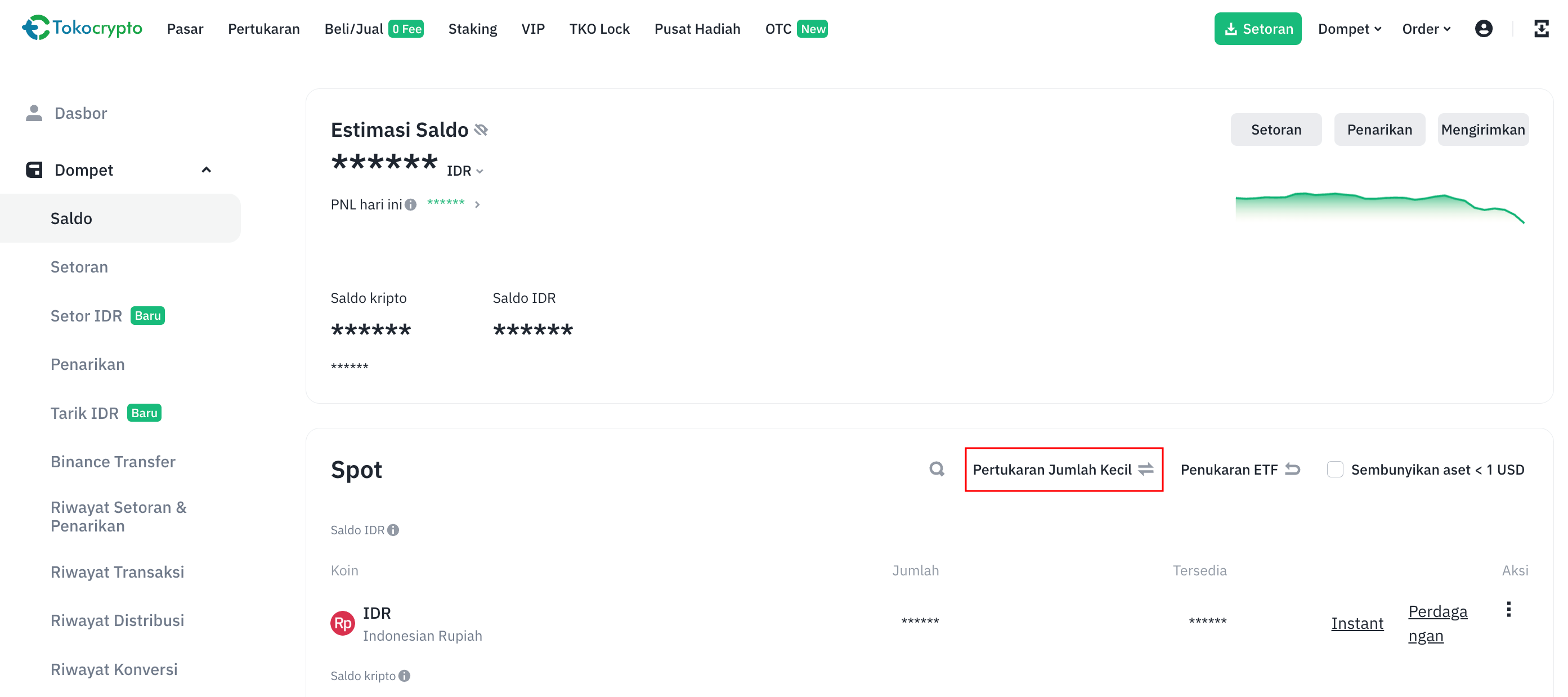The width and height of the screenshot is (1568, 697).
Task: Click the Estimasi Saldo heading
Action: [399, 129]
